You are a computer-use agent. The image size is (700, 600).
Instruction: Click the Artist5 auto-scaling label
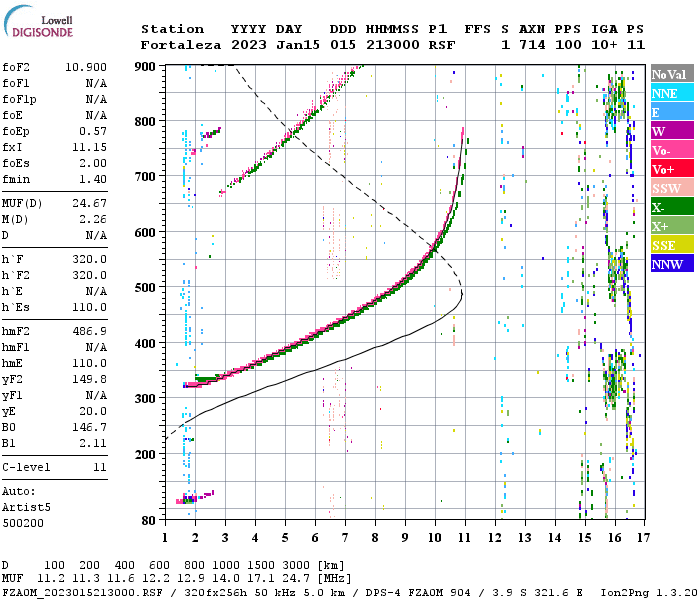click(x=26, y=508)
